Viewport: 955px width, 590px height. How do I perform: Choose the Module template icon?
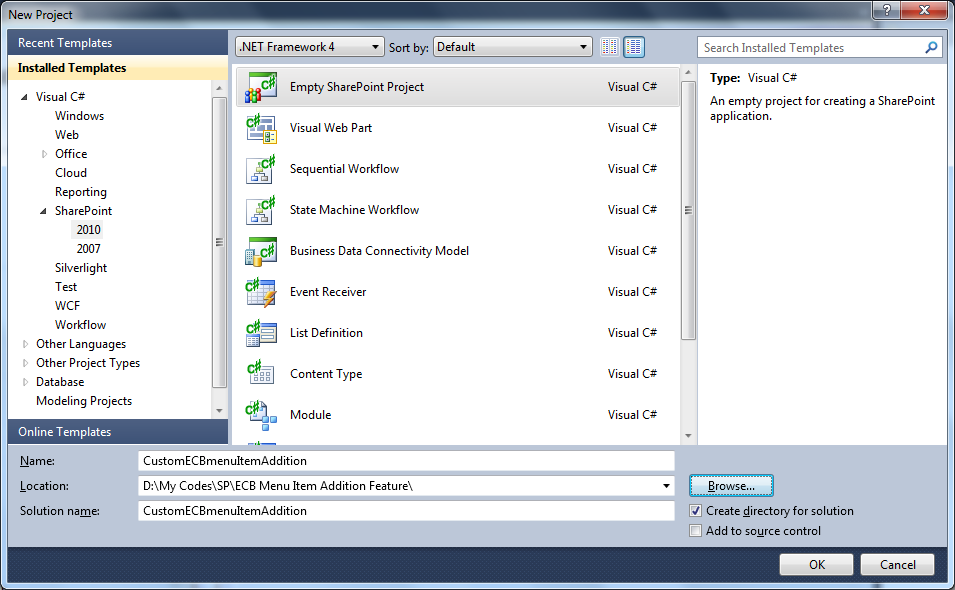(261, 415)
